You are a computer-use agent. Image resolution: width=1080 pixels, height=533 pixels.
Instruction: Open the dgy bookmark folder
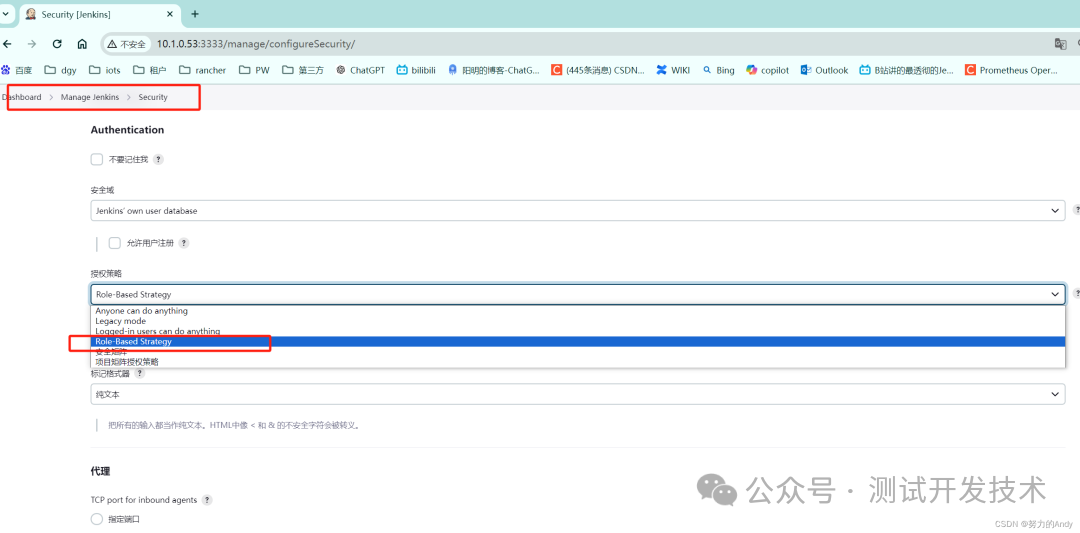click(x=61, y=70)
